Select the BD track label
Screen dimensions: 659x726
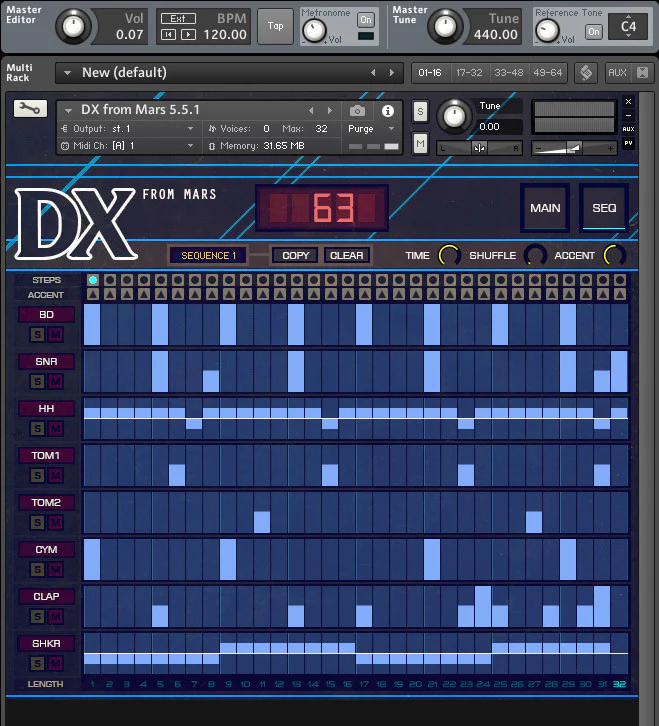46,315
